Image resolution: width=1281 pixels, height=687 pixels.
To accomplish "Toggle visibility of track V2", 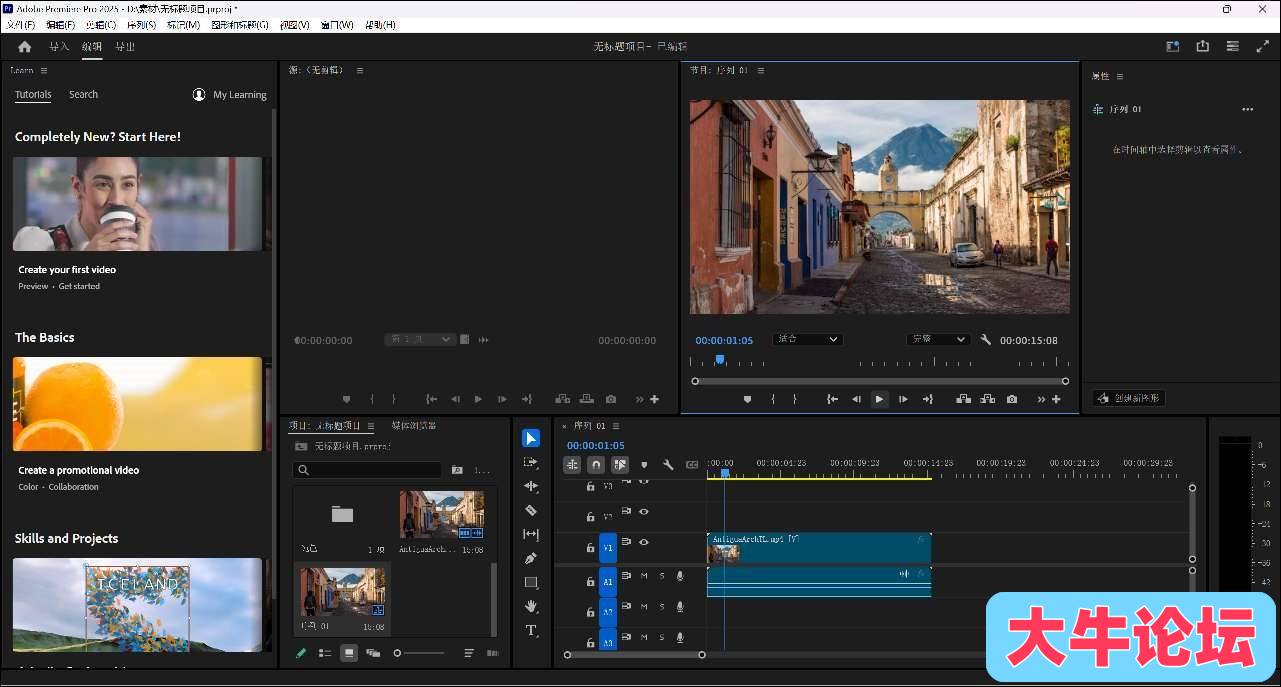I will pyautogui.click(x=644, y=512).
